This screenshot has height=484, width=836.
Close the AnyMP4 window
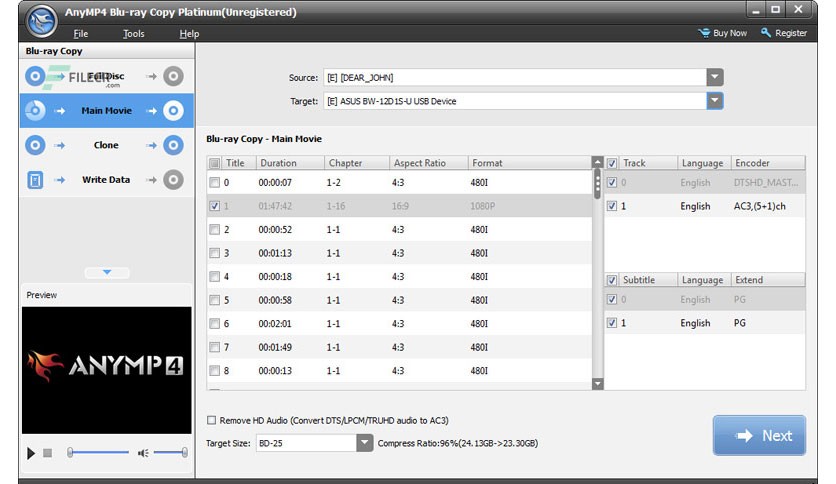(798, 10)
